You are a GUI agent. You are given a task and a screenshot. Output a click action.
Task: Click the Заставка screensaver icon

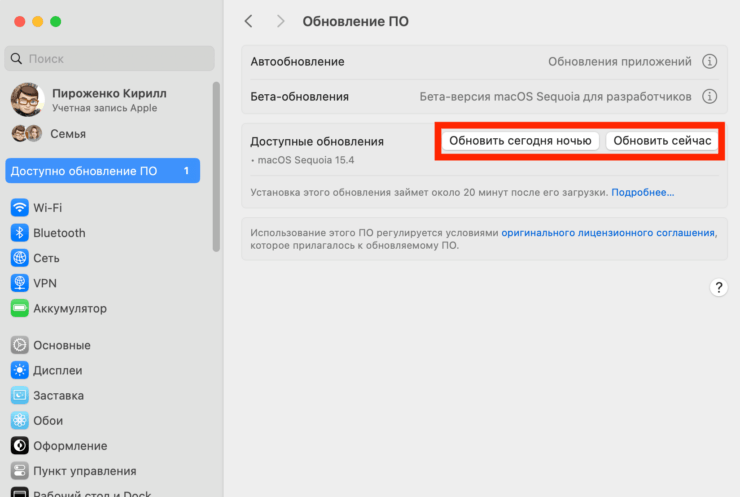click(19, 395)
